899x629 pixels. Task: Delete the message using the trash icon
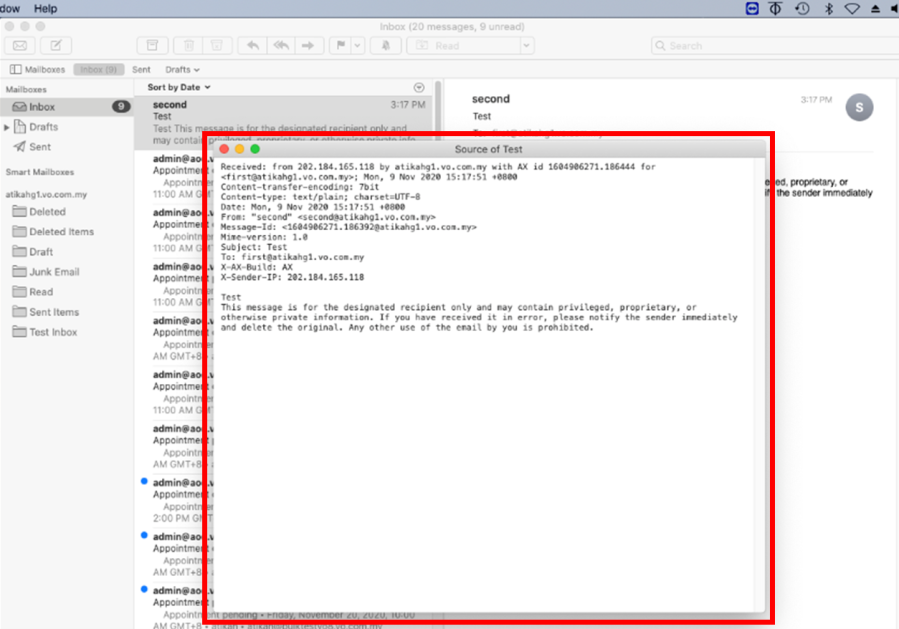(186, 46)
